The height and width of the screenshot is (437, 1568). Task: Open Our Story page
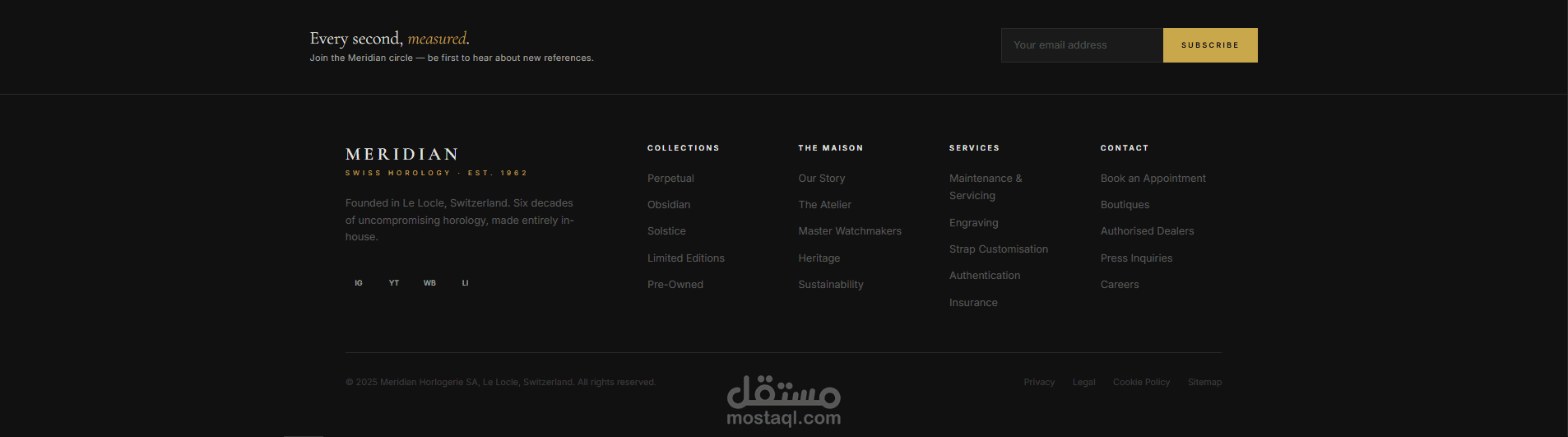(x=822, y=179)
